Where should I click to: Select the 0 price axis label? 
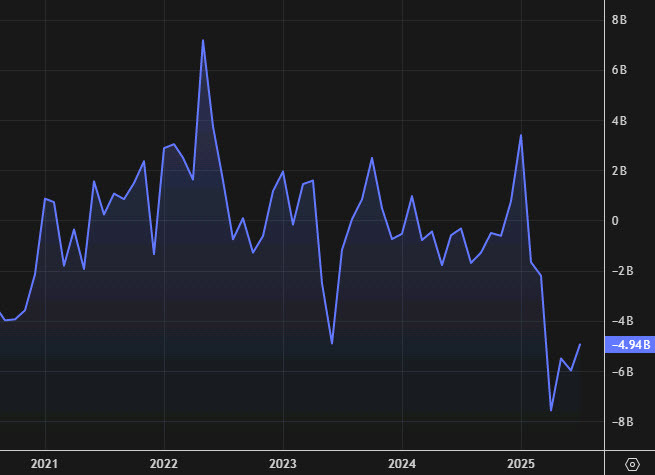[x=615, y=221]
